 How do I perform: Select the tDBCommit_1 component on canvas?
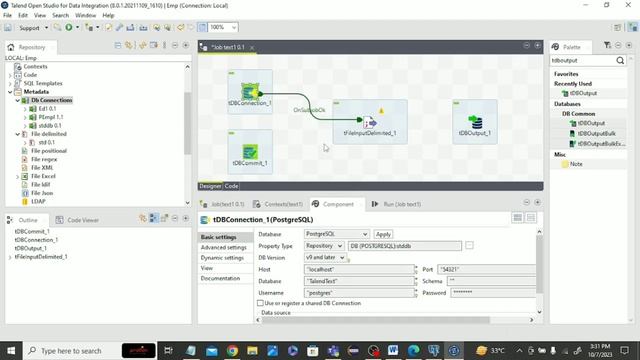pos(250,152)
